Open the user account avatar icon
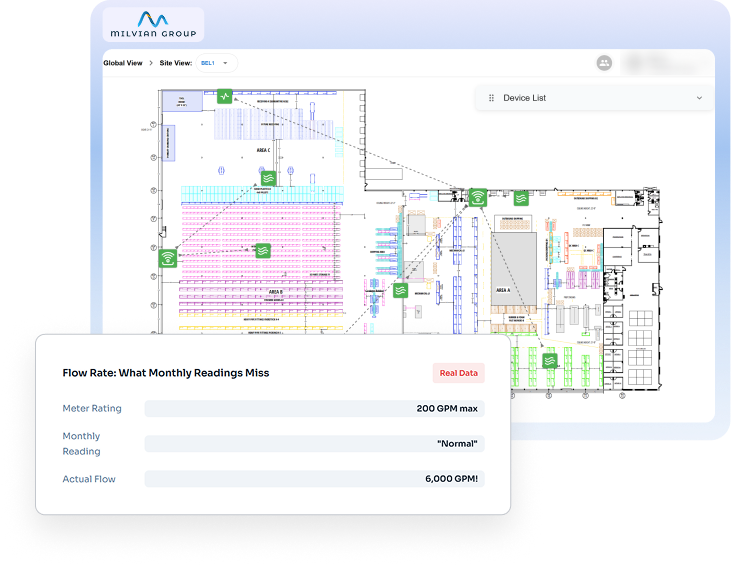Image resolution: width=731 pixels, height=566 pixels. tap(604, 63)
